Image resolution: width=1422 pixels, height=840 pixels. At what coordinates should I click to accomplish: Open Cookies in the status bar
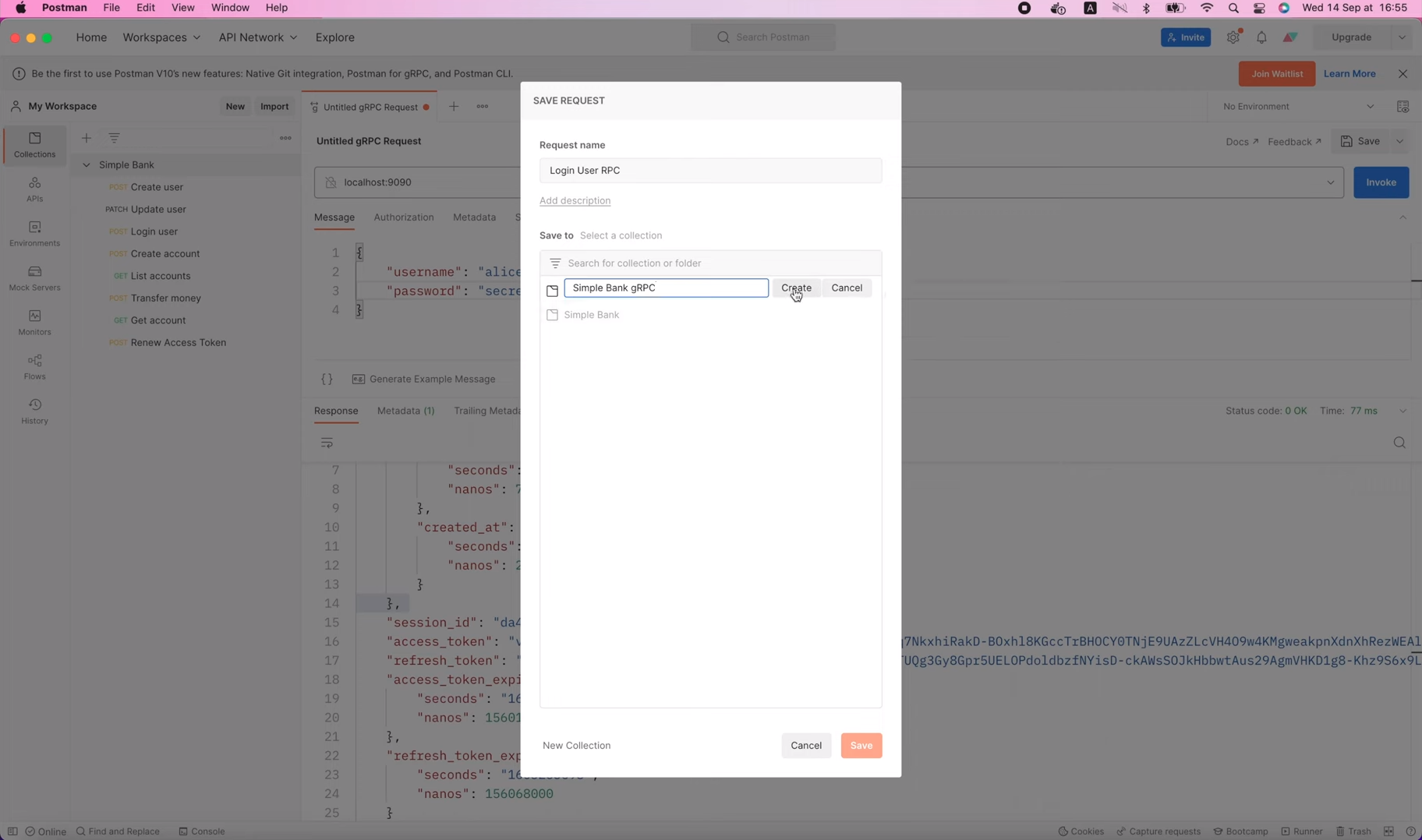coord(1081,831)
